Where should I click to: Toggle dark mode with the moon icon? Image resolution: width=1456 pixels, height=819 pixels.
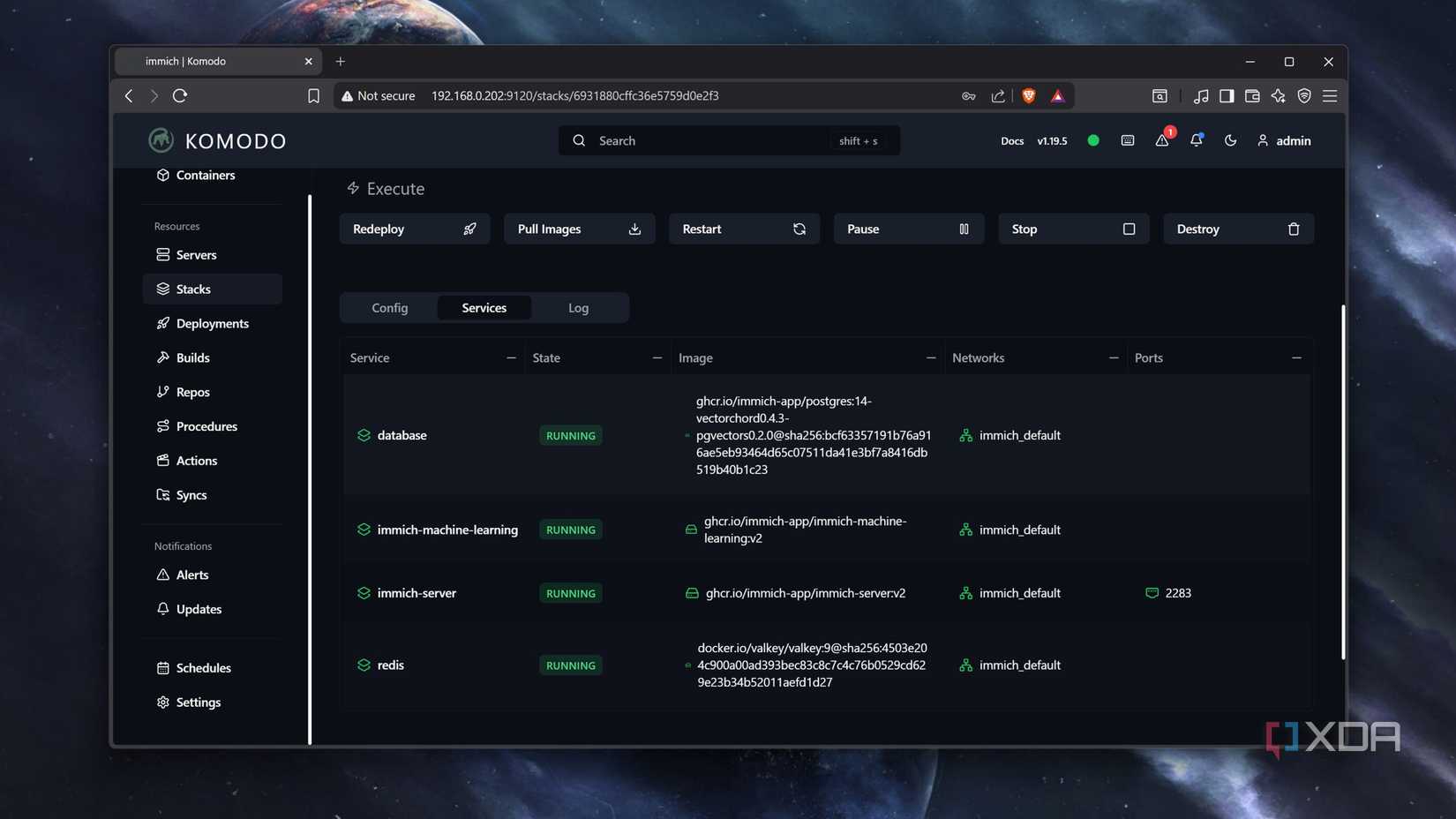pyautogui.click(x=1230, y=140)
